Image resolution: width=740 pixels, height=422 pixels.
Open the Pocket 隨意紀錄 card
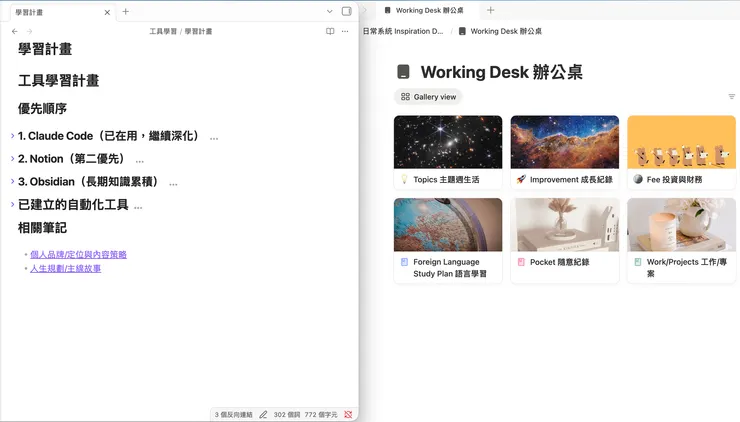point(564,240)
